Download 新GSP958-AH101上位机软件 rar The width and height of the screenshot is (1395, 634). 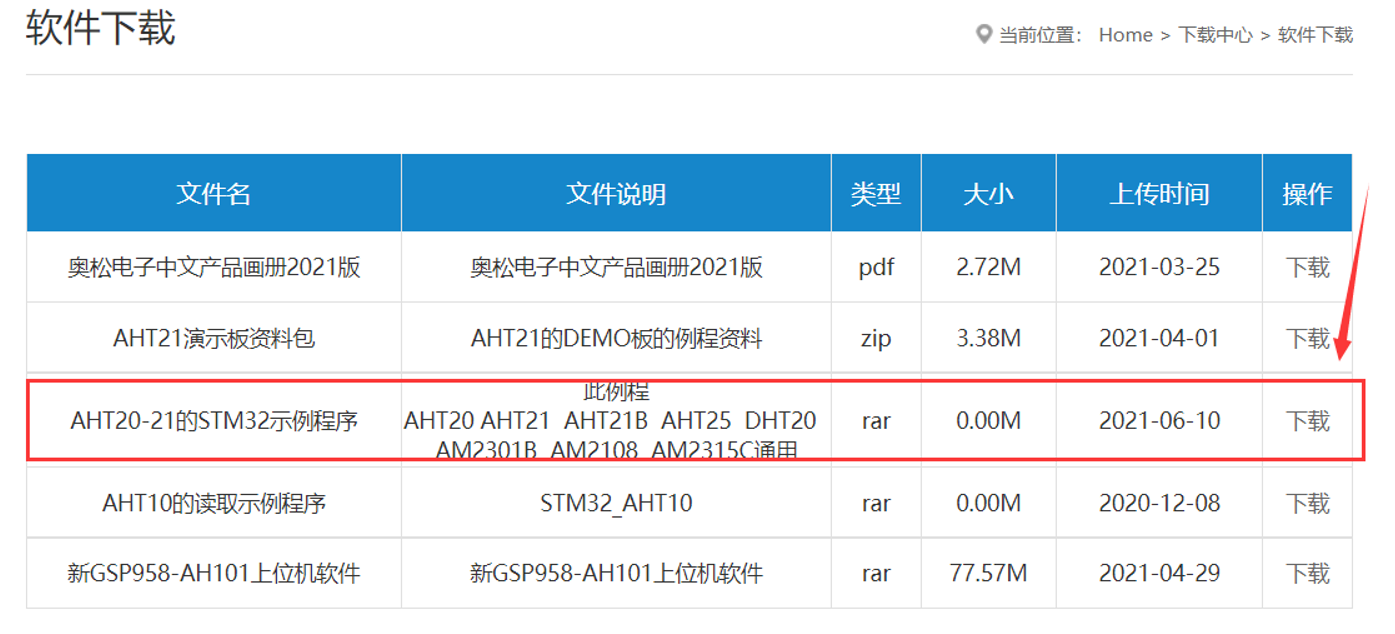click(x=1307, y=573)
